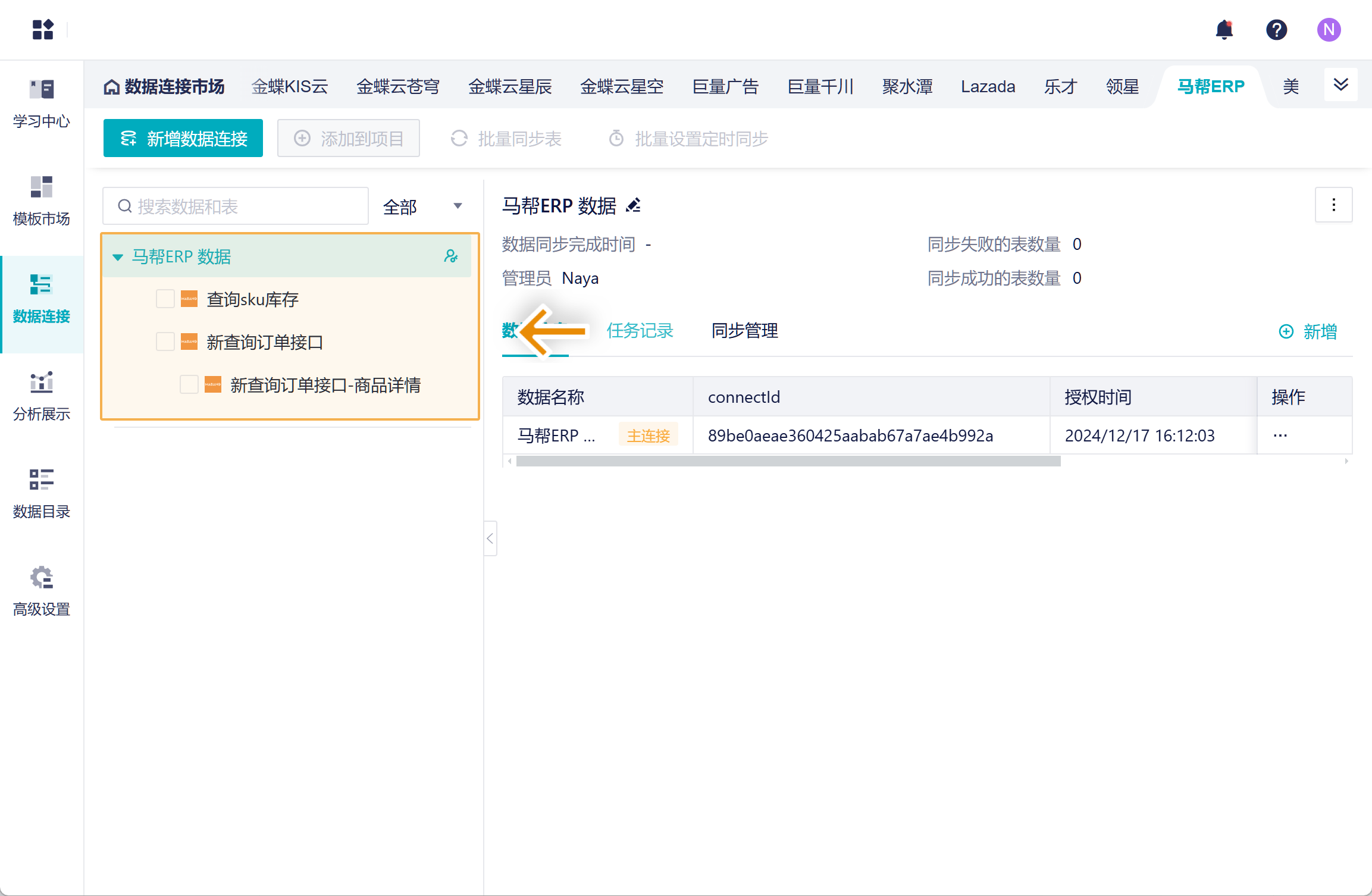The width and height of the screenshot is (1372, 896).
Task: Open the notifications bell icon
Action: tap(1224, 30)
